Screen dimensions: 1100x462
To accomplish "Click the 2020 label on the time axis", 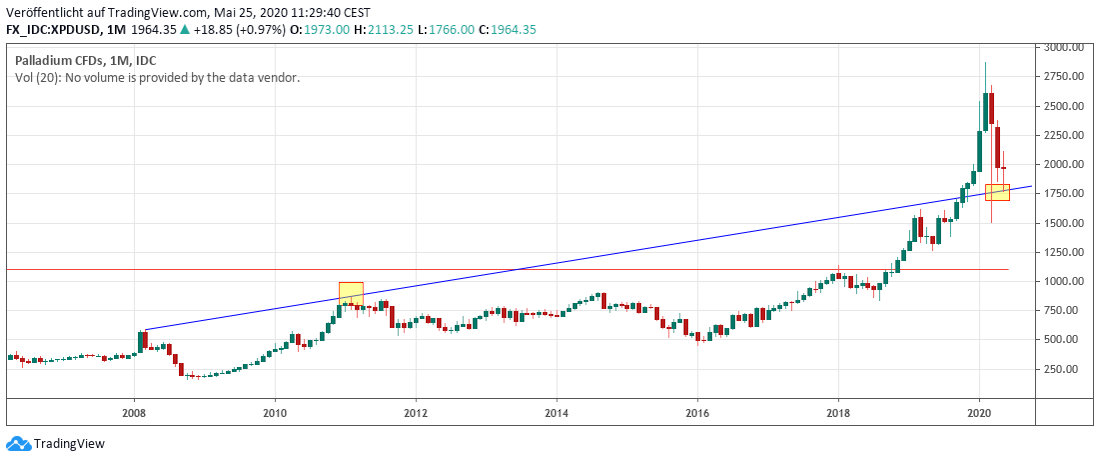I will tap(980, 411).
